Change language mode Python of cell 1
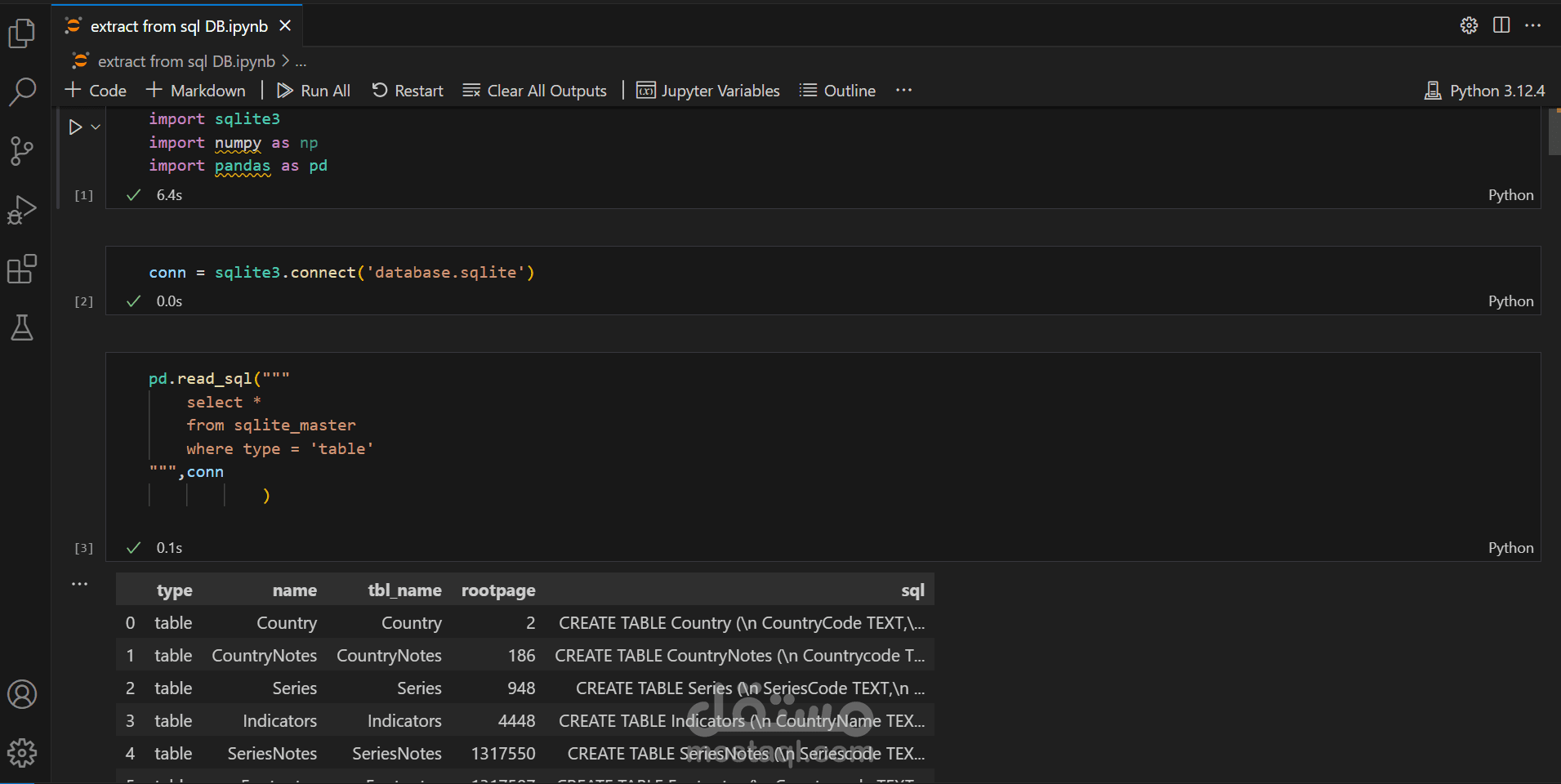This screenshot has height=784, width=1561. 1510,195
